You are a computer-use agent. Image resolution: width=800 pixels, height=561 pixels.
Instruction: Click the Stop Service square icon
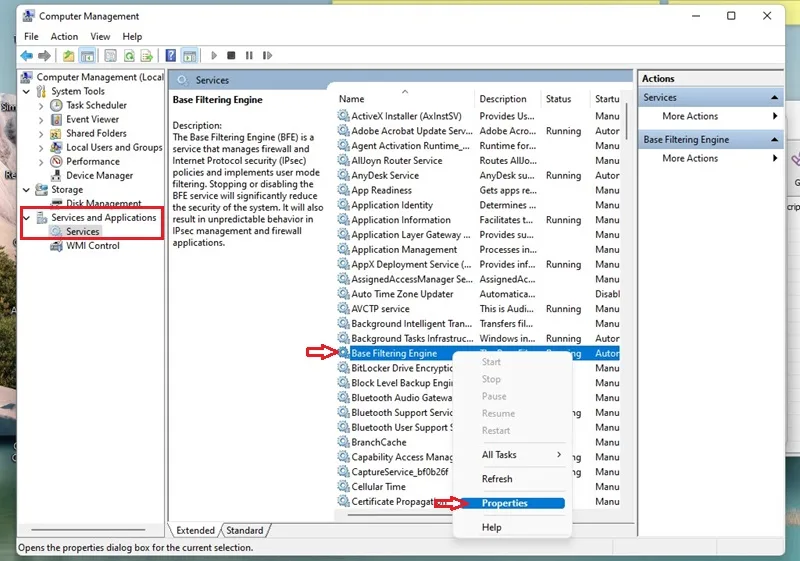tap(231, 56)
